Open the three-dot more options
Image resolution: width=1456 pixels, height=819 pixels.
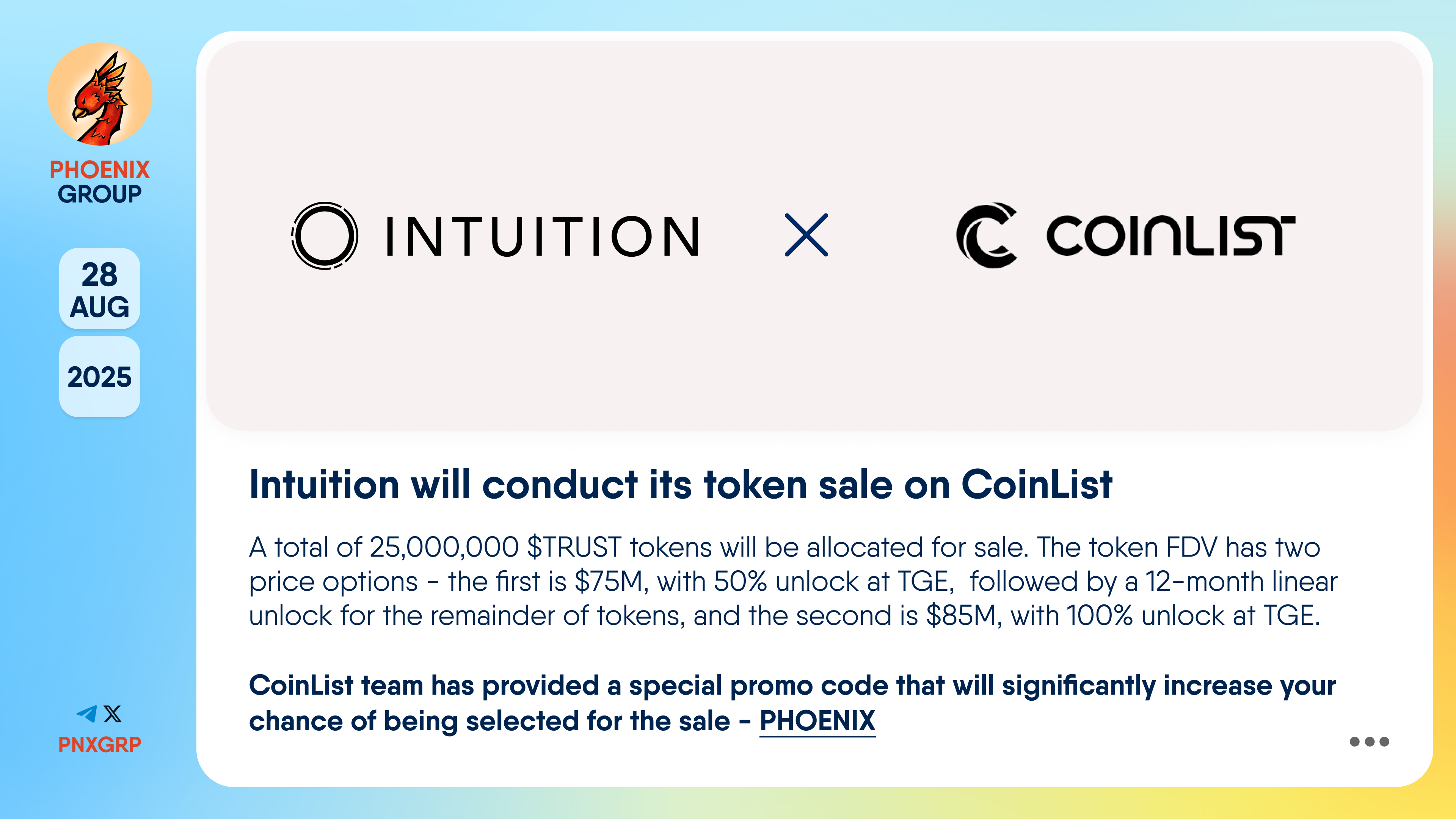pos(1369,742)
